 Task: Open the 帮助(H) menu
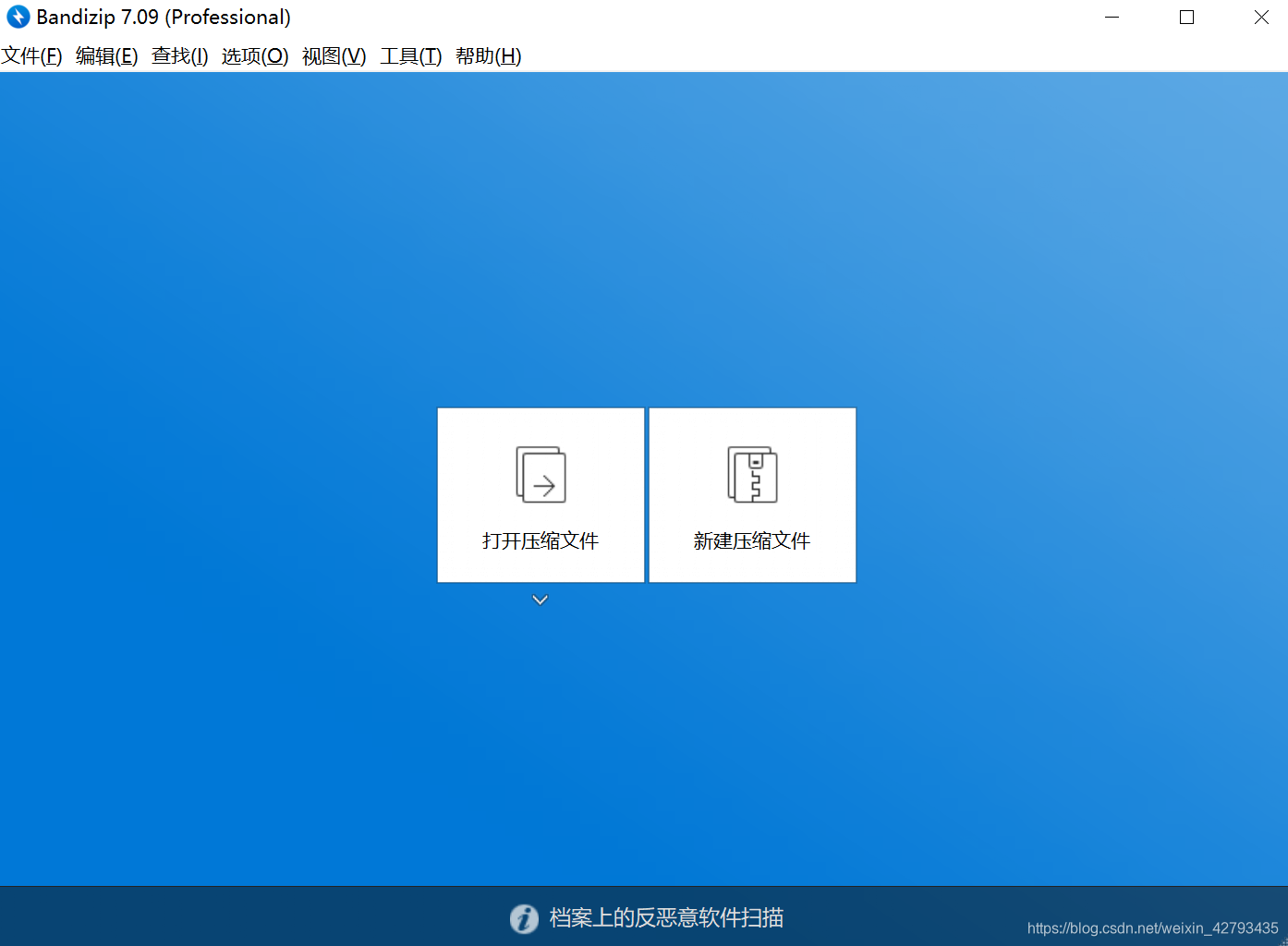(489, 56)
